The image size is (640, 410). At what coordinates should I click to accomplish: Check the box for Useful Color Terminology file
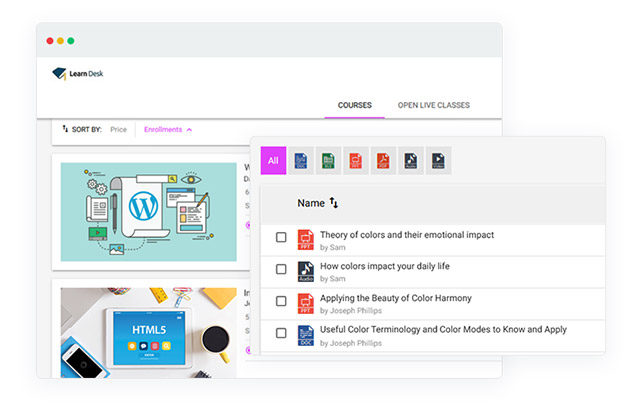[281, 333]
